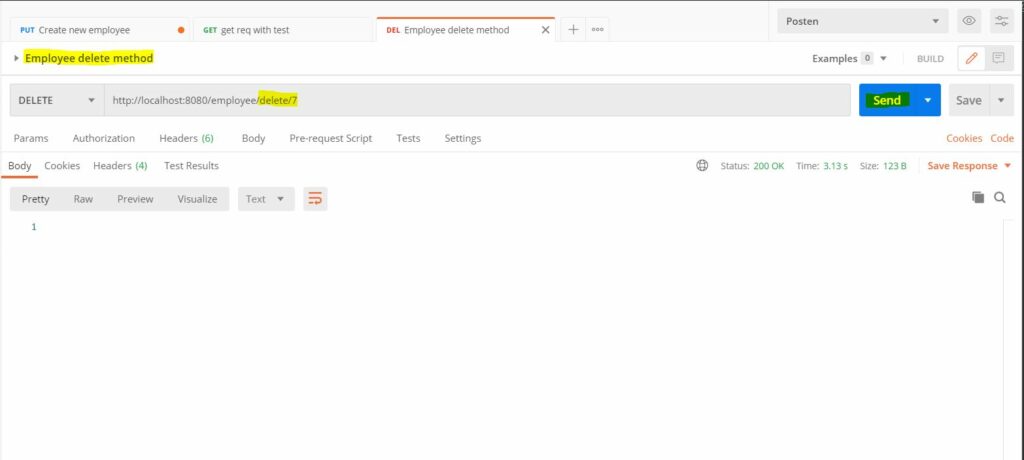
Task: Open the Cookies link
Action: tap(964, 138)
